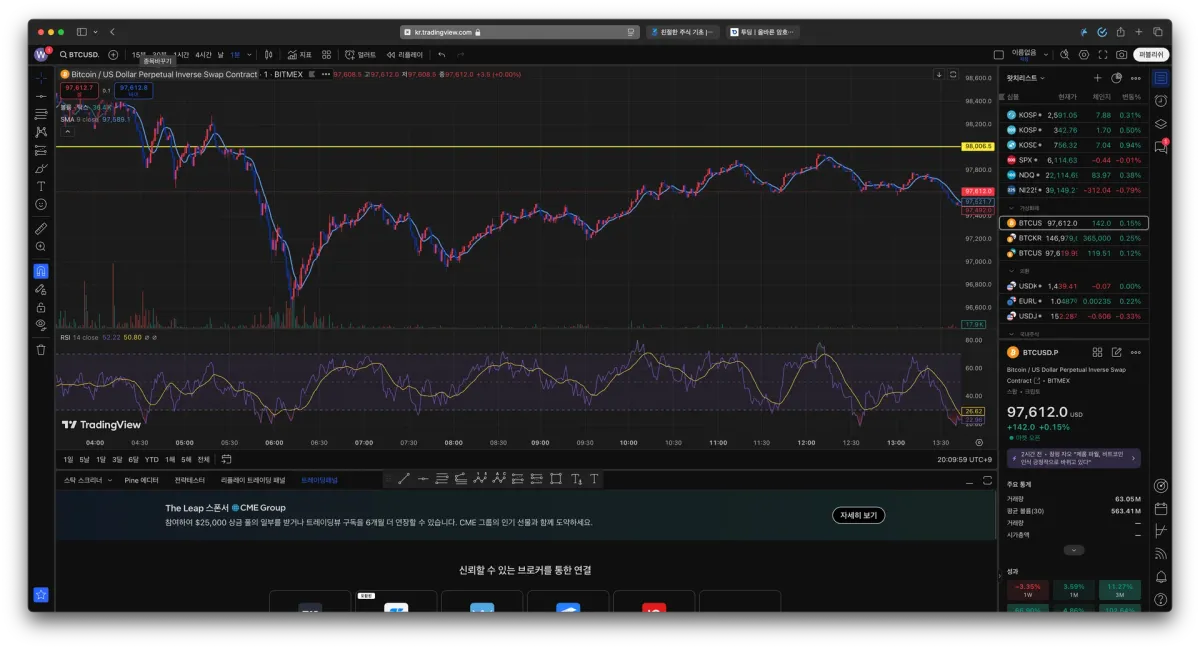Take a chart snapshot with camera icon
Screen dimensions: 1200x649
pos(1122,55)
